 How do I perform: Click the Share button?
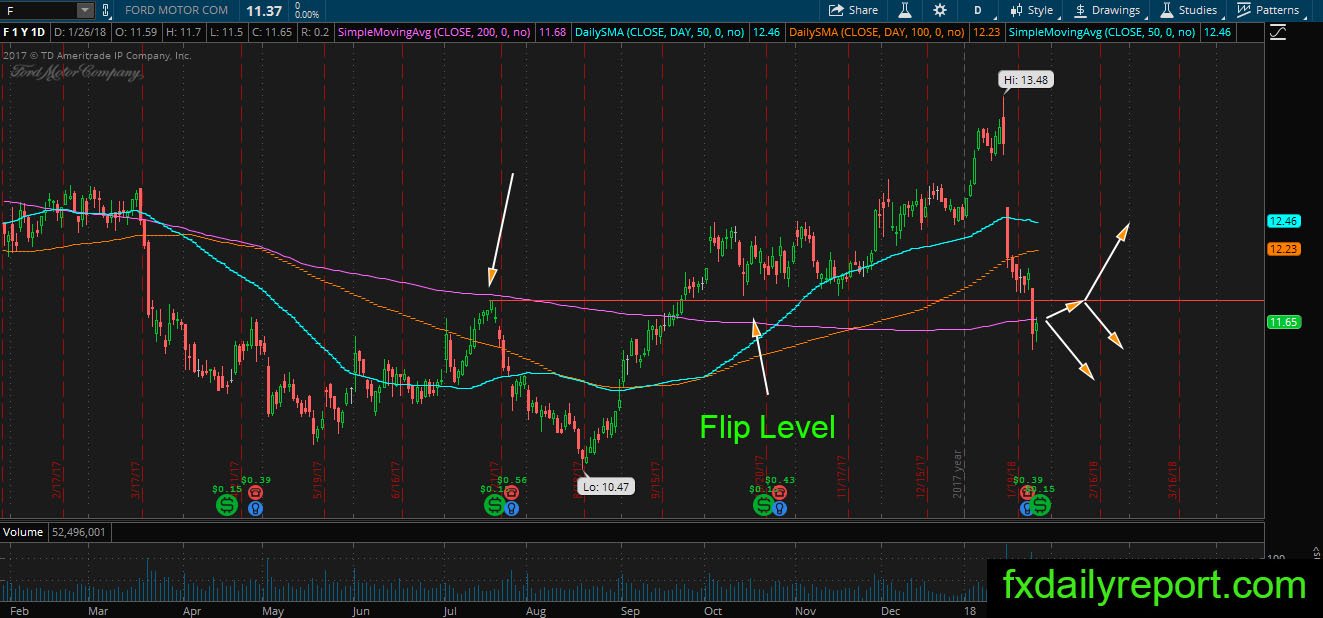click(853, 10)
